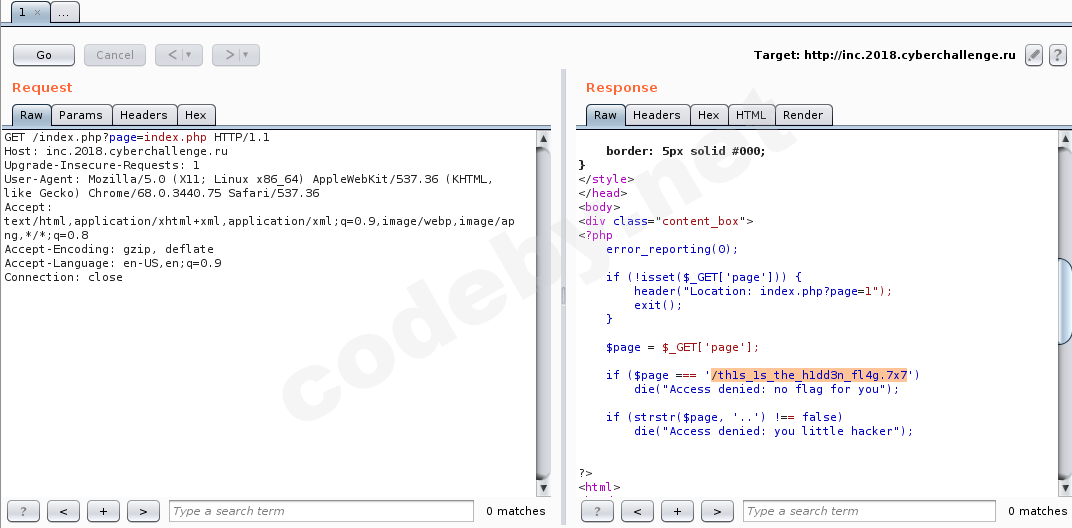Click the Upgrade-Insecure-Requests header line
This screenshot has height=528, width=1072.
pyautogui.click(x=102, y=166)
